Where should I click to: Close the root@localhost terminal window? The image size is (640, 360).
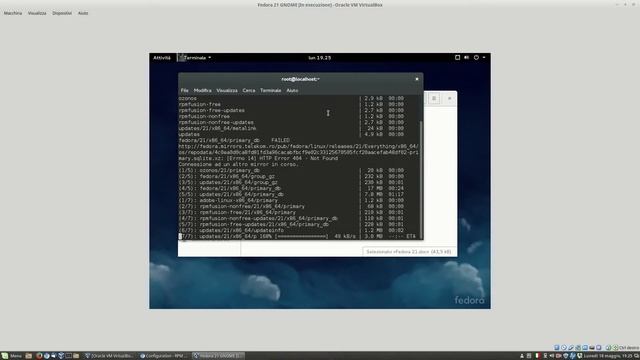[417, 79]
